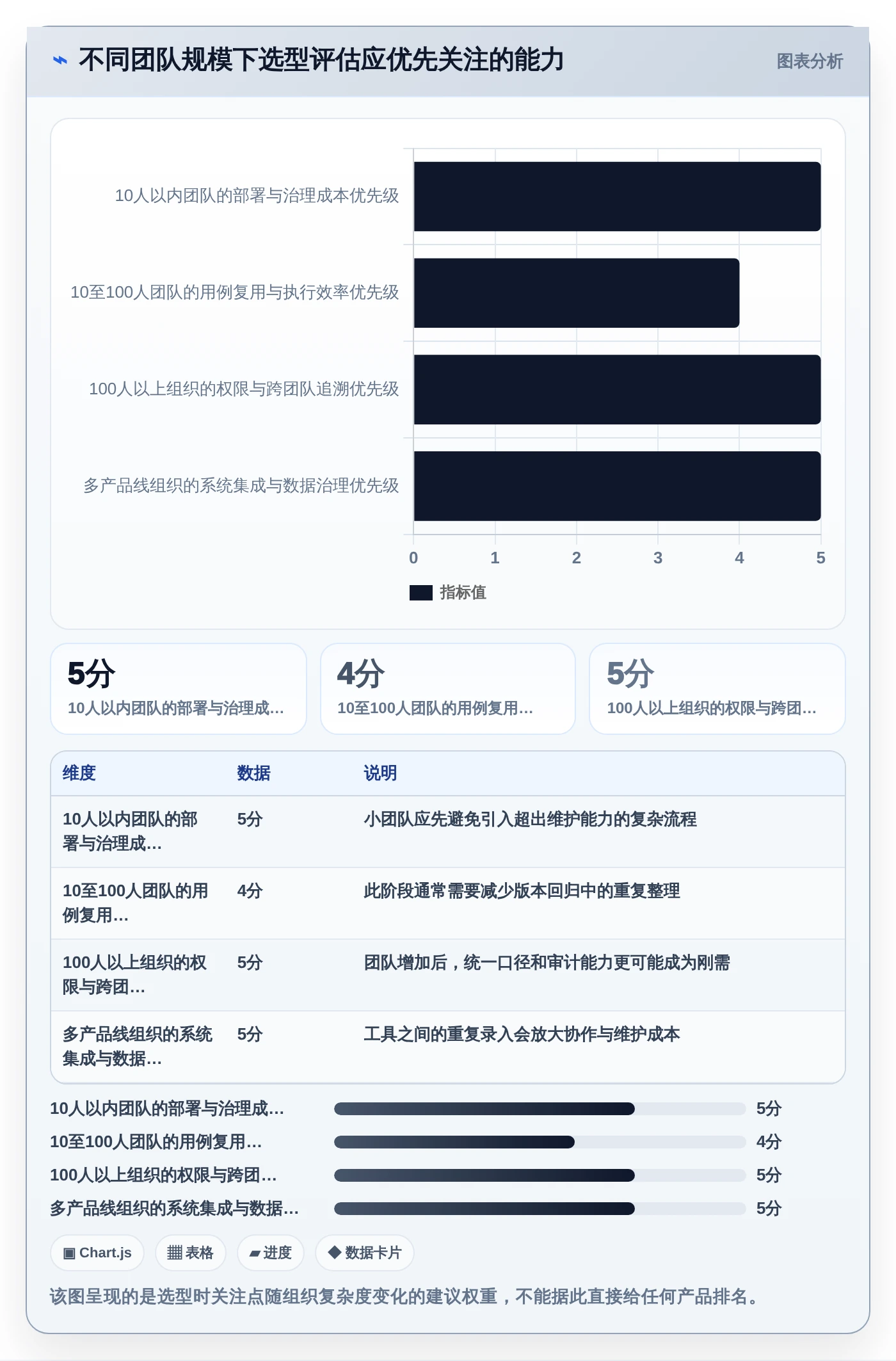Click the 维度 column header
This screenshot has width=896, height=1361.
click(79, 773)
